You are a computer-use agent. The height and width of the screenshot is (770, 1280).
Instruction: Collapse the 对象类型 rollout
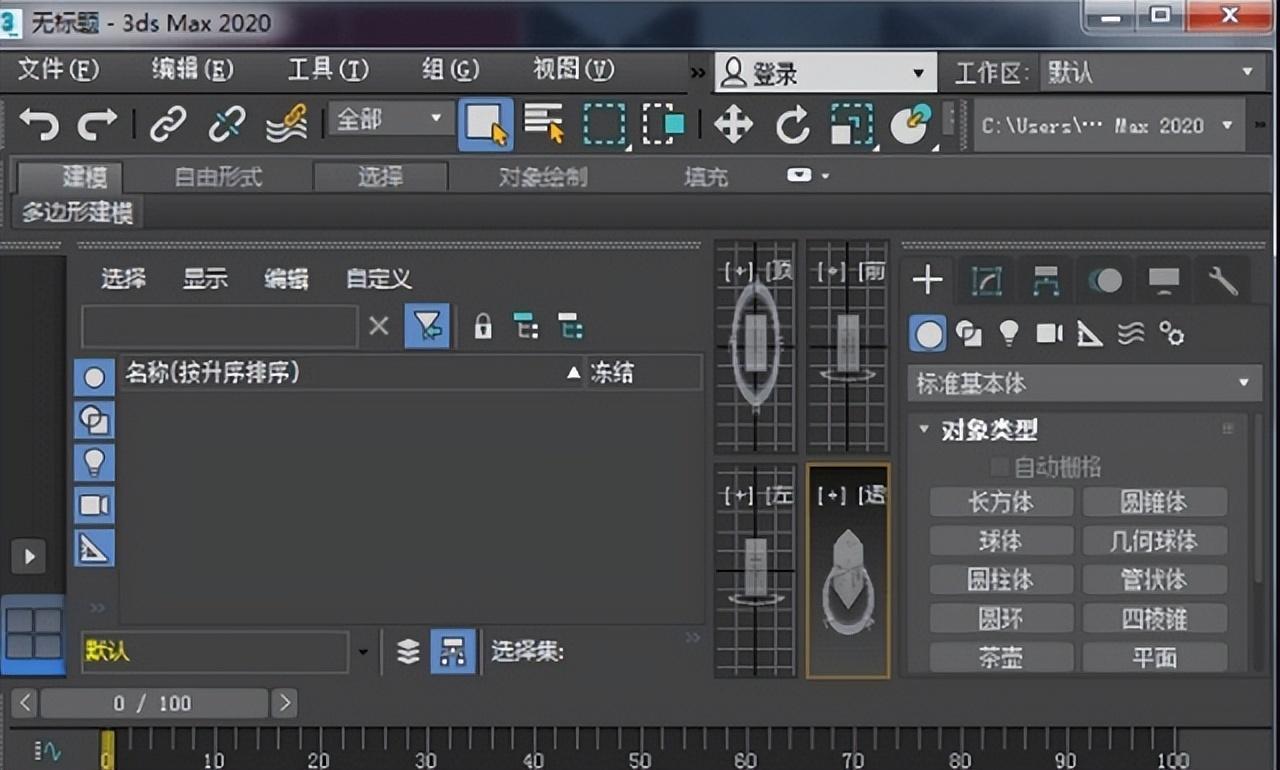tap(923, 429)
